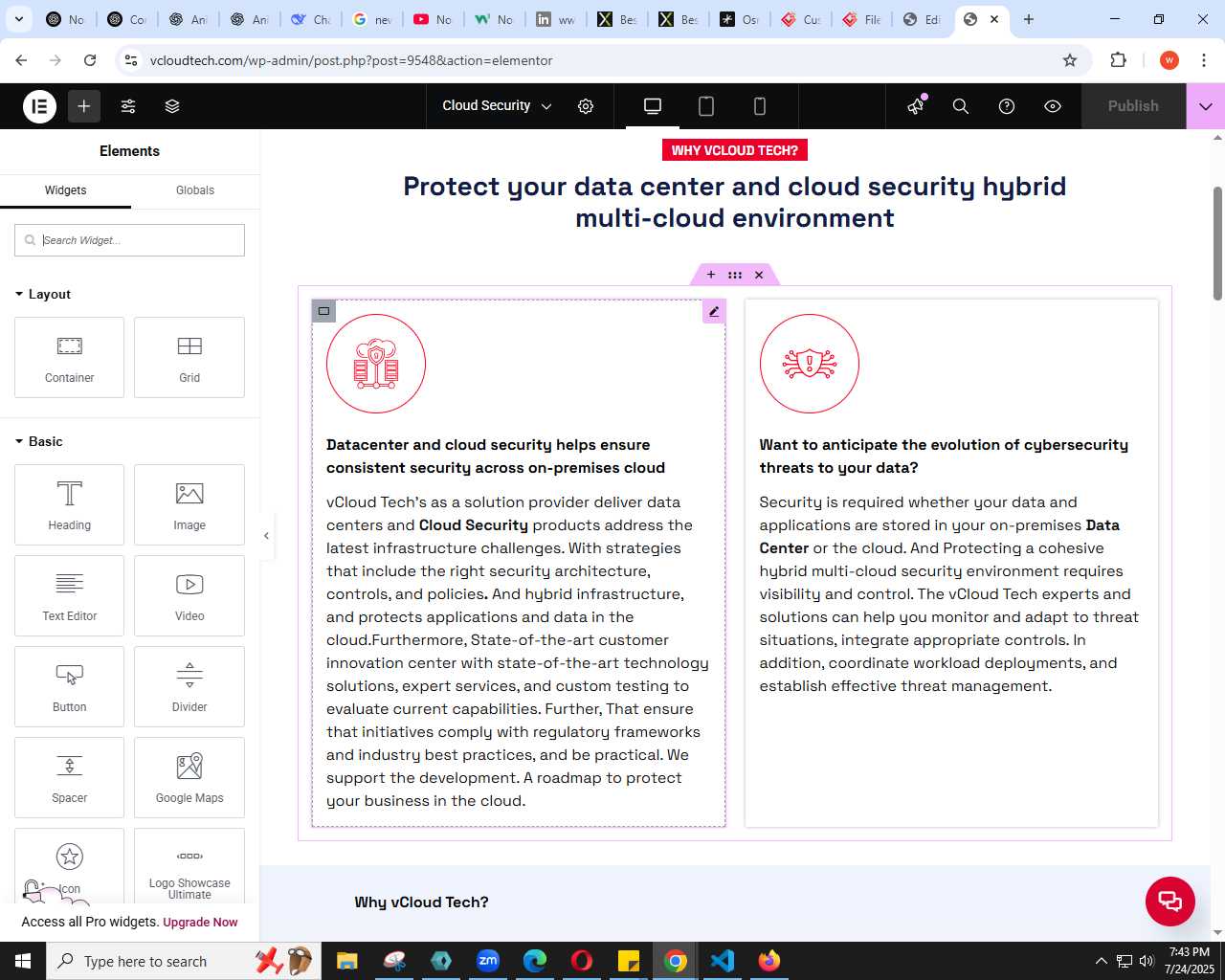The image size is (1225, 980).
Task: Switch to tablet responsive view
Action: (x=706, y=106)
